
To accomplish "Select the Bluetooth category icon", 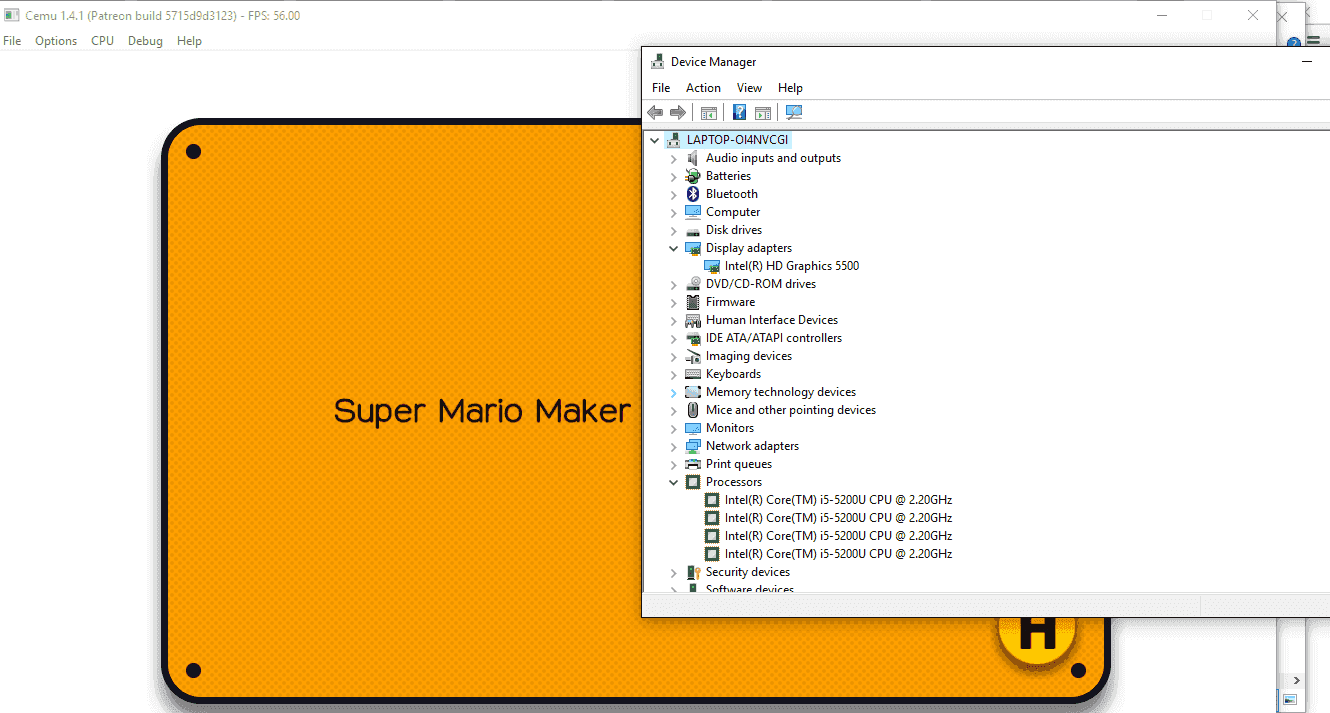I will (693, 194).
